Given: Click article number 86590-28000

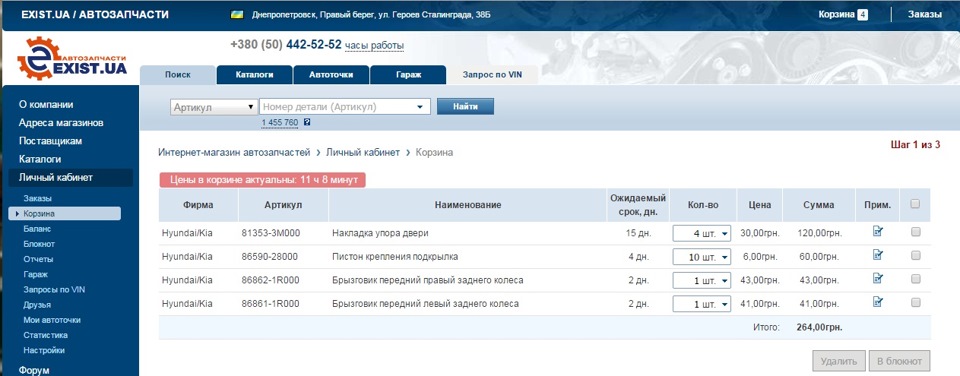Looking at the screenshot, I should (269, 257).
